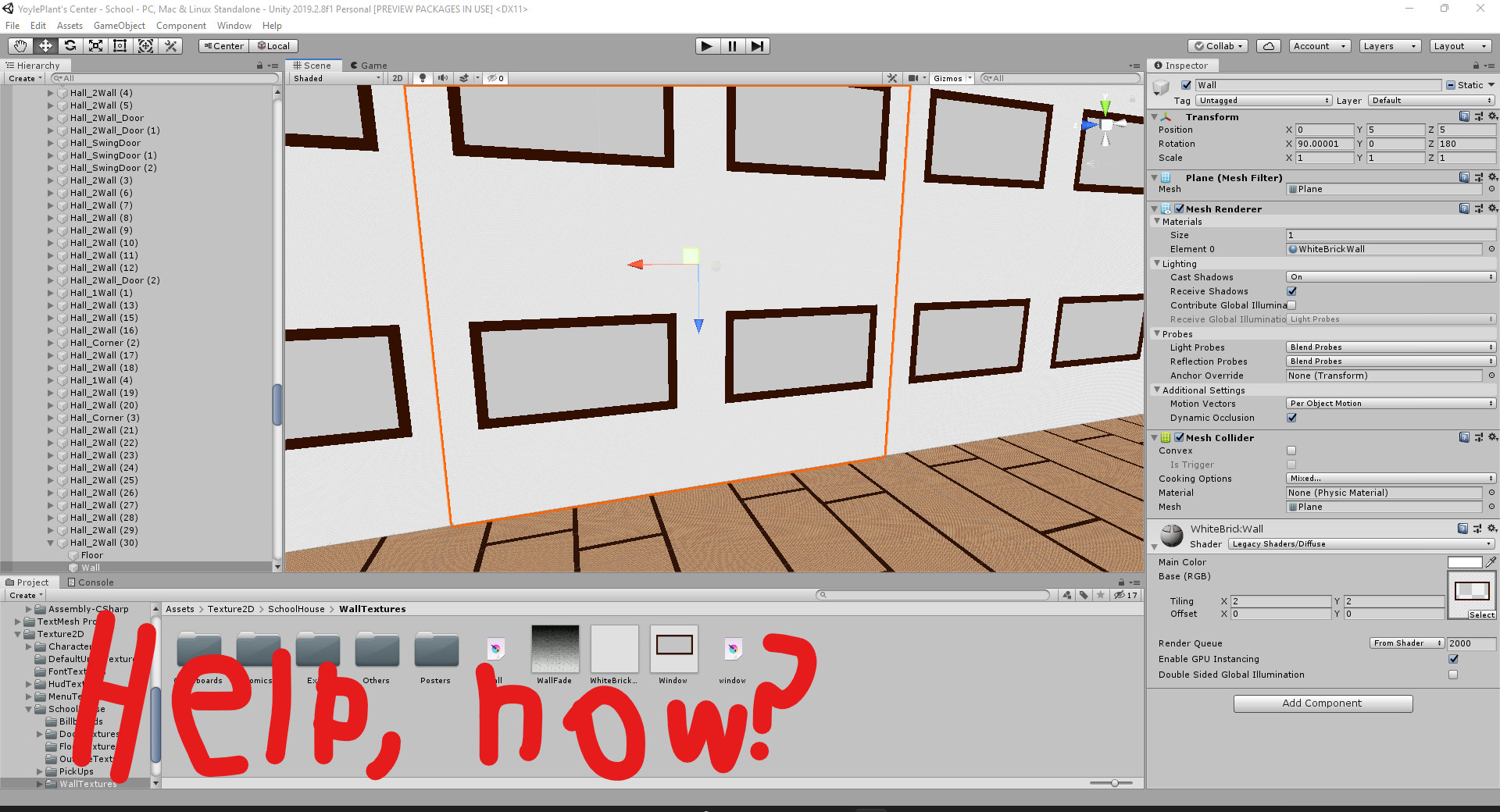Screen dimensions: 1500x812
Task: Enable Convex on the Mesh Collider
Action: (1291, 451)
